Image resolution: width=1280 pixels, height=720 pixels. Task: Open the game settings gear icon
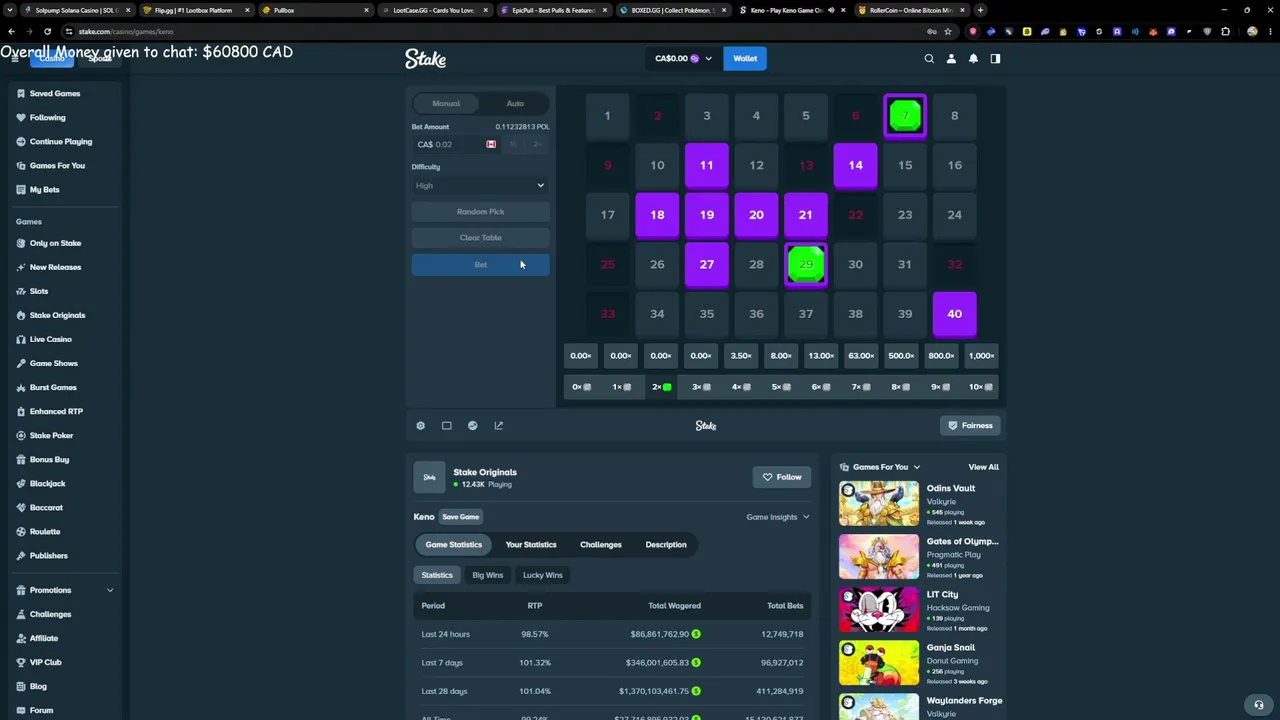(x=421, y=426)
